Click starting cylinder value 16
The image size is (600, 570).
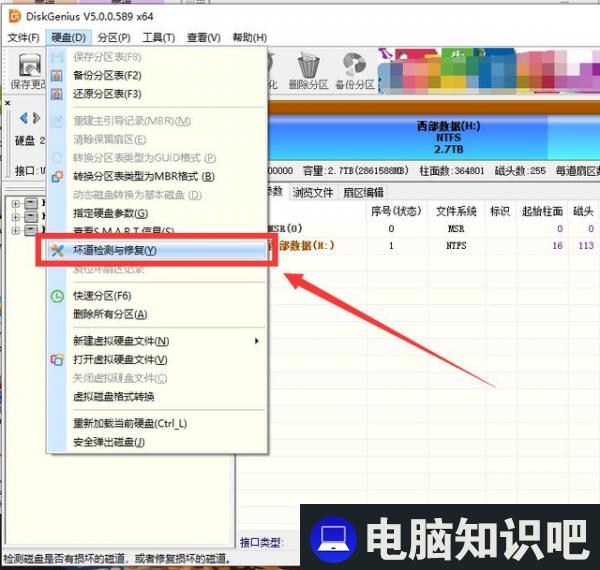[x=557, y=245]
